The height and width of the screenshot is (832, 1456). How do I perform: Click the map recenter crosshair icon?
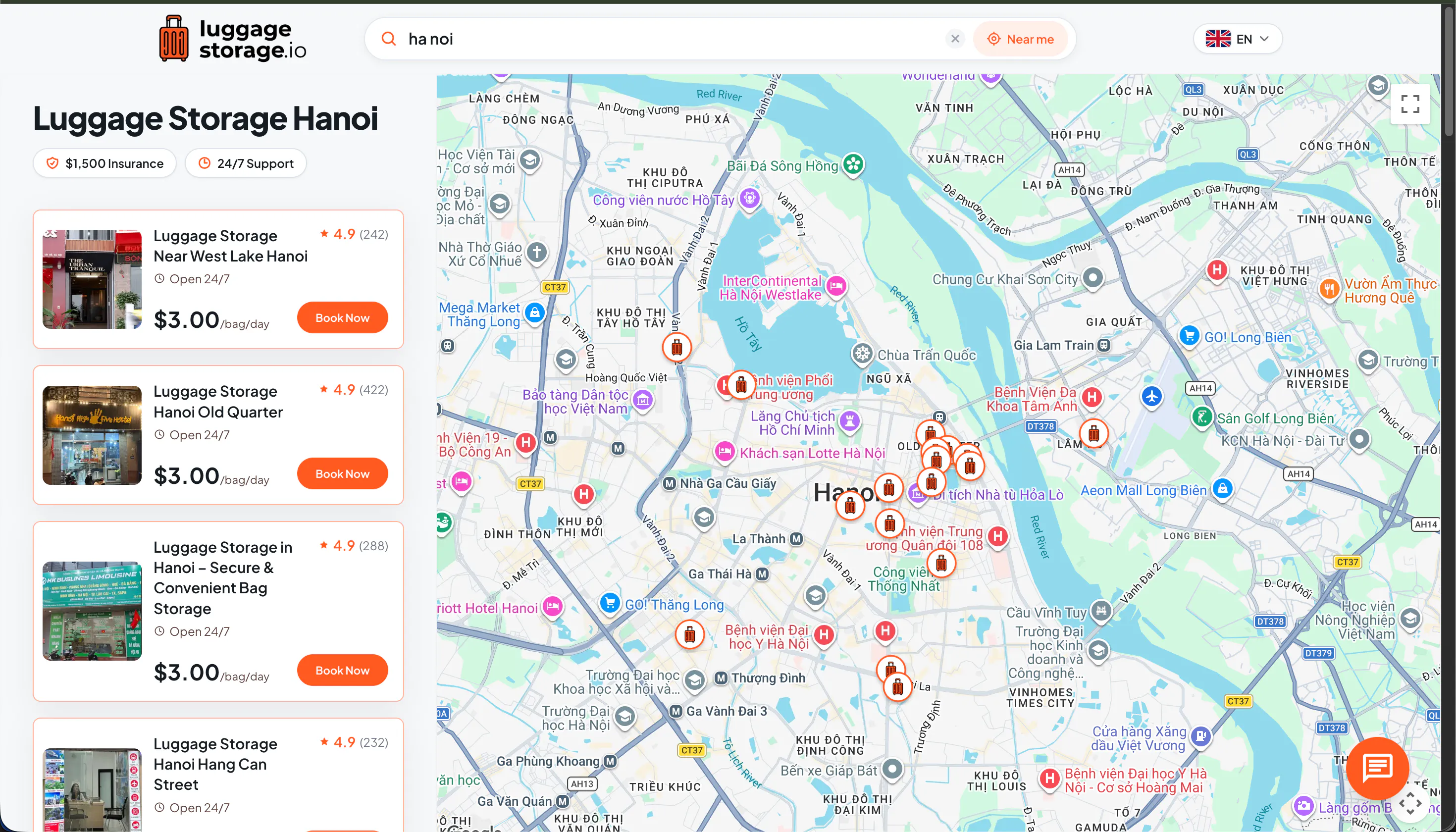click(x=1410, y=803)
